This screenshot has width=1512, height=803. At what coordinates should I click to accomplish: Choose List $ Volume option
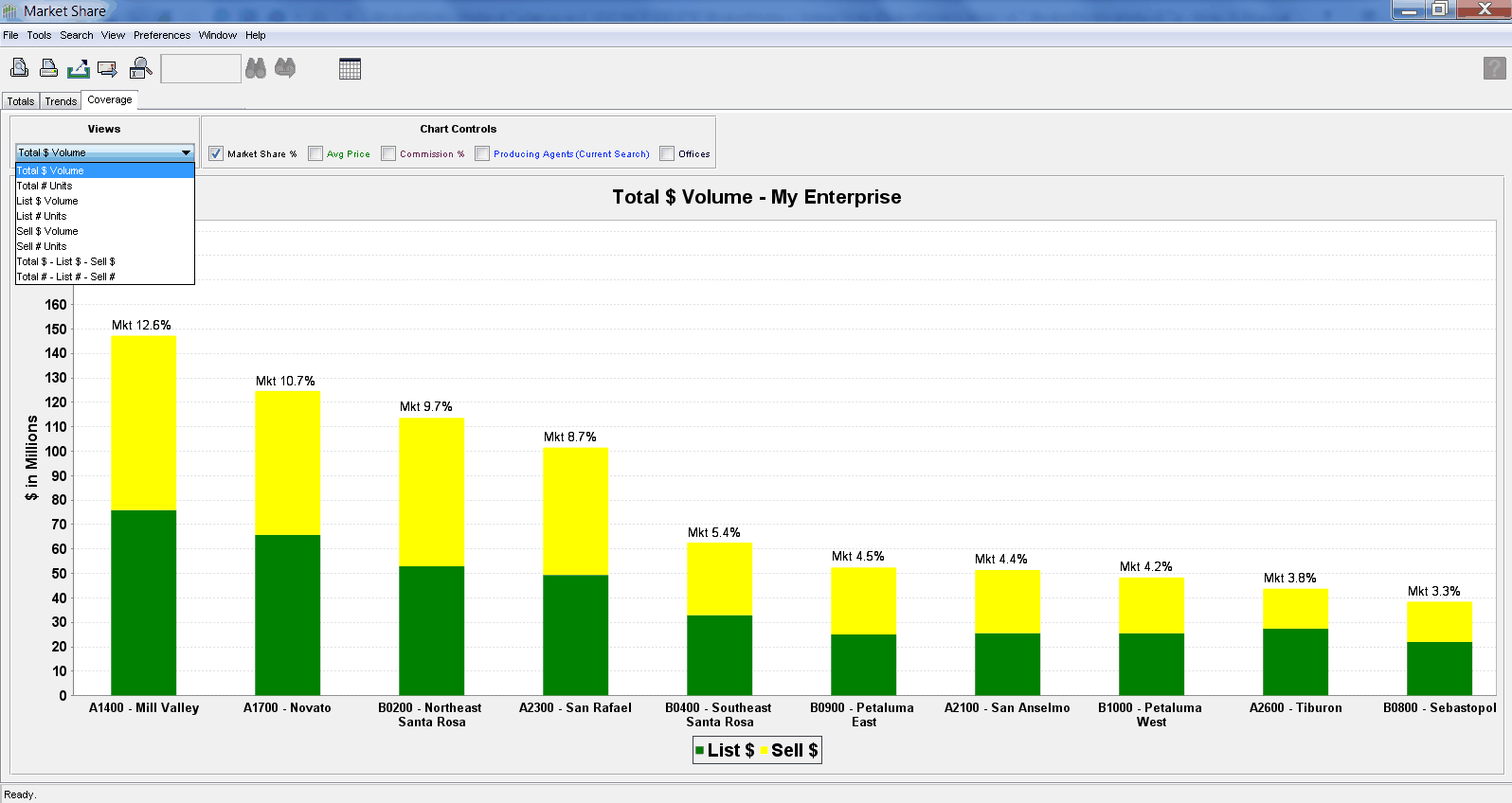point(104,201)
